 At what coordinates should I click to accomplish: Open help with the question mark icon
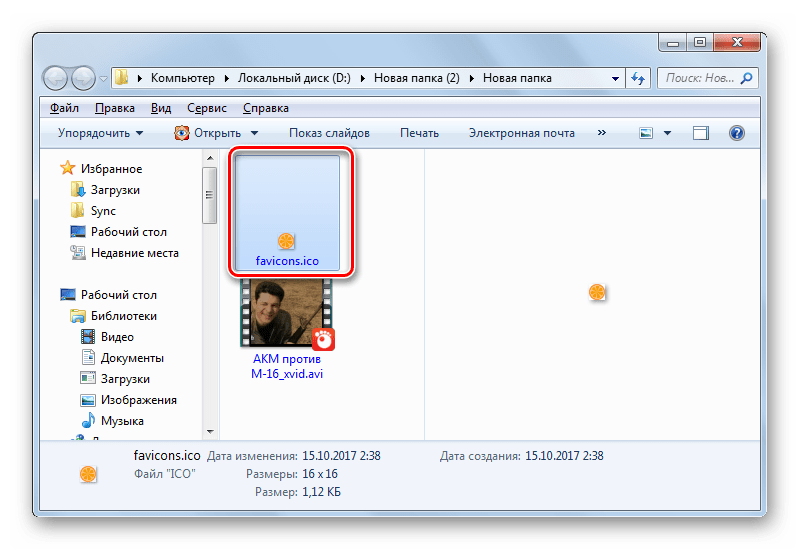[737, 133]
